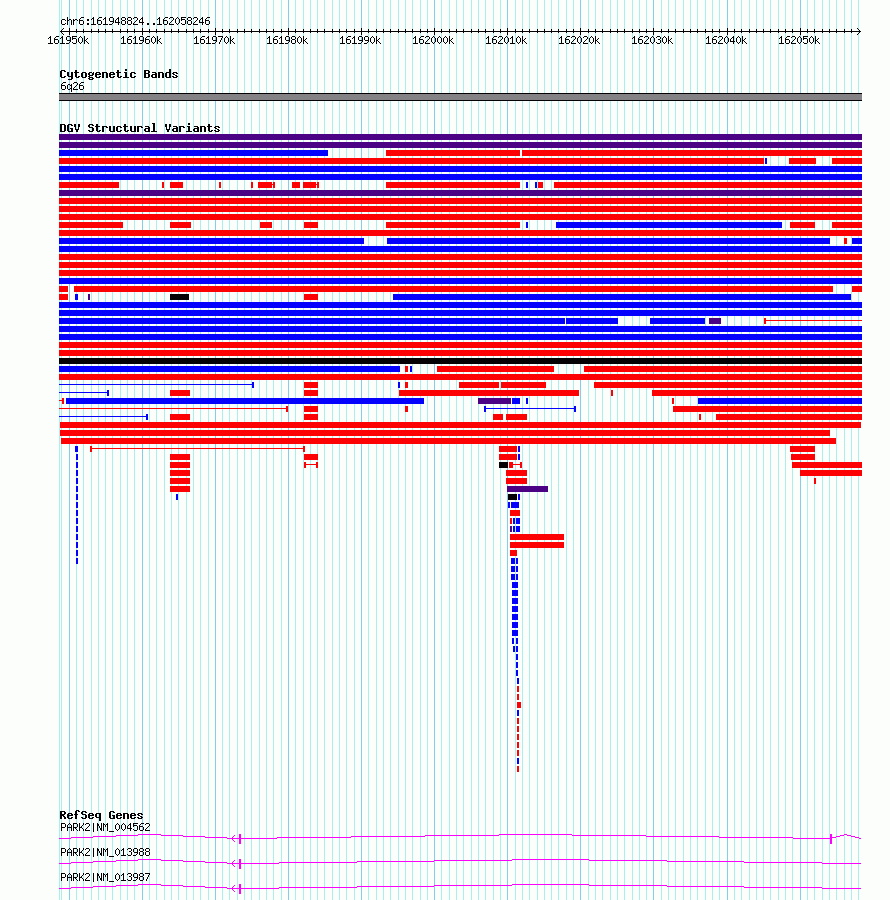Click the Cytogenetic Bands track title
Viewport: 890px width, 900px height.
(x=119, y=74)
